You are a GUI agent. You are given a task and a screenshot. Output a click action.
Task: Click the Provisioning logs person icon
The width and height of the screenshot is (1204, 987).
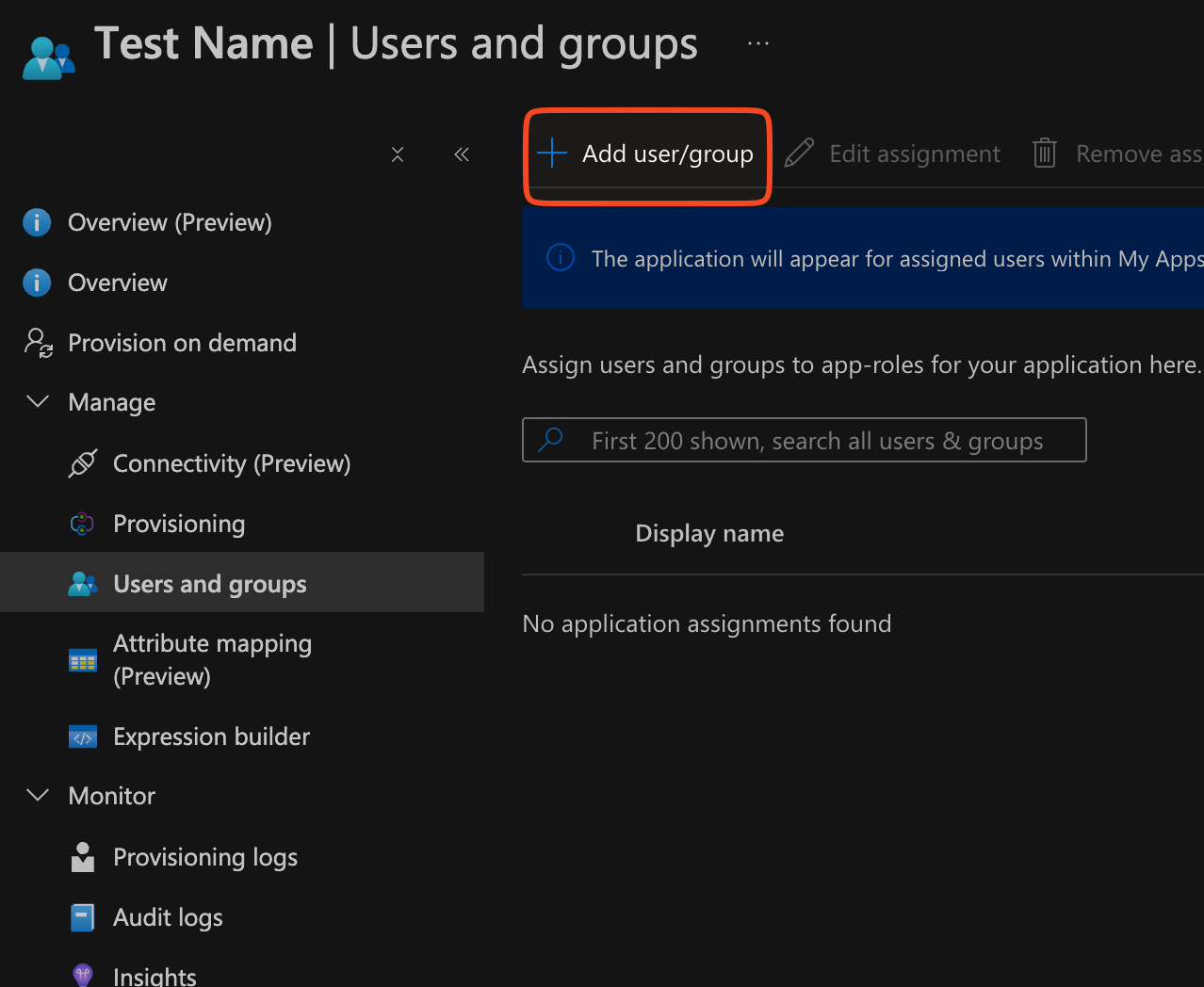(83, 857)
